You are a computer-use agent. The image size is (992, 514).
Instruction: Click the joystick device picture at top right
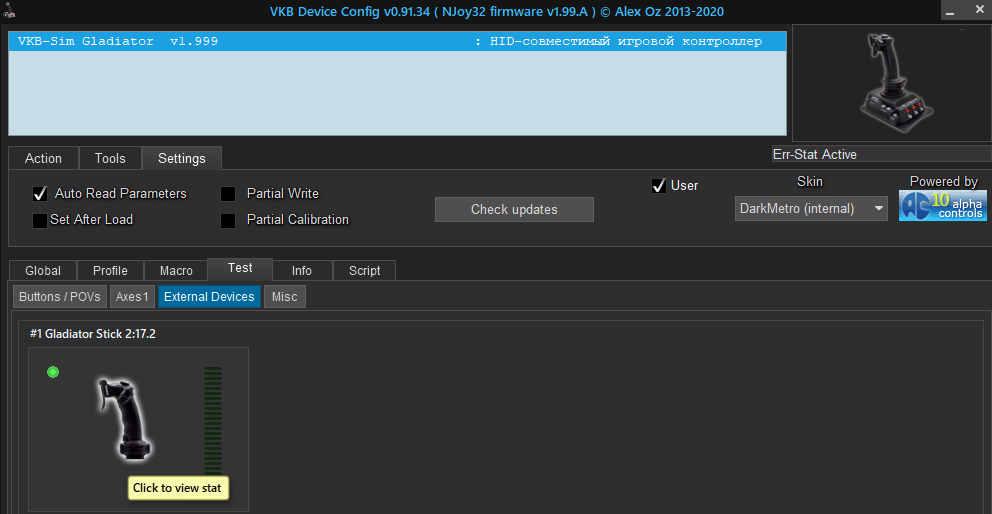click(897, 83)
